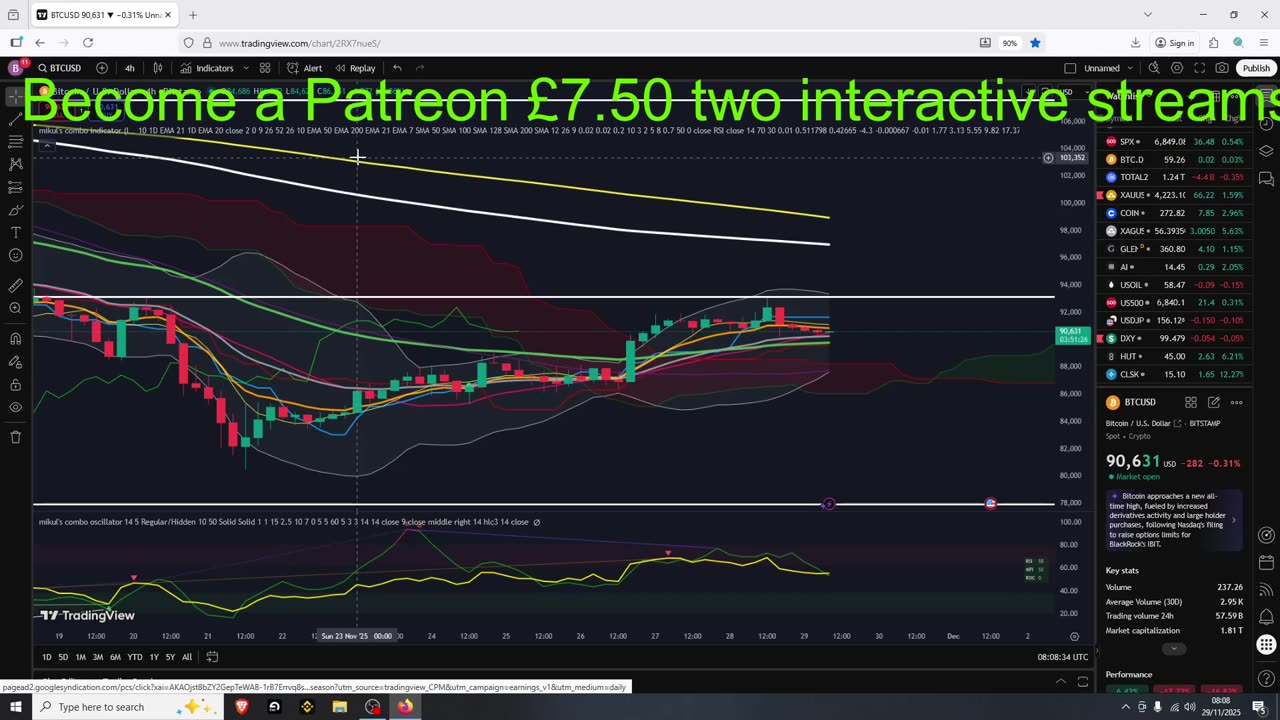This screenshot has height=720, width=1280.
Task: Open the go to date calendar icon
Action: (212, 657)
